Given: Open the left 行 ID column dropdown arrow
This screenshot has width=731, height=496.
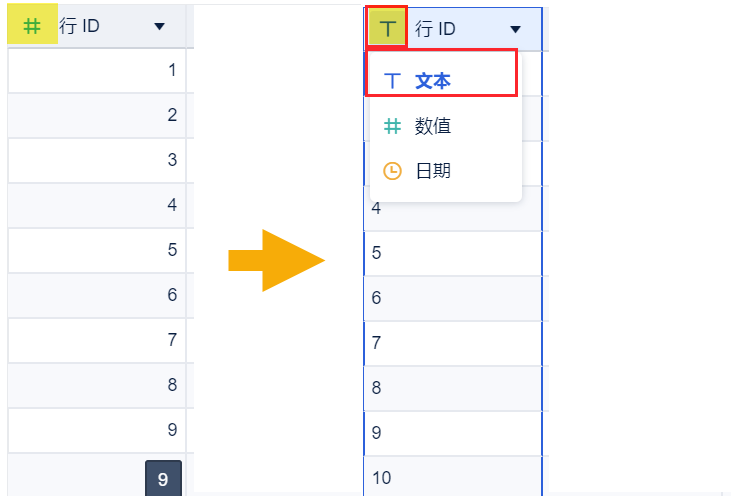Looking at the screenshot, I should [159, 27].
